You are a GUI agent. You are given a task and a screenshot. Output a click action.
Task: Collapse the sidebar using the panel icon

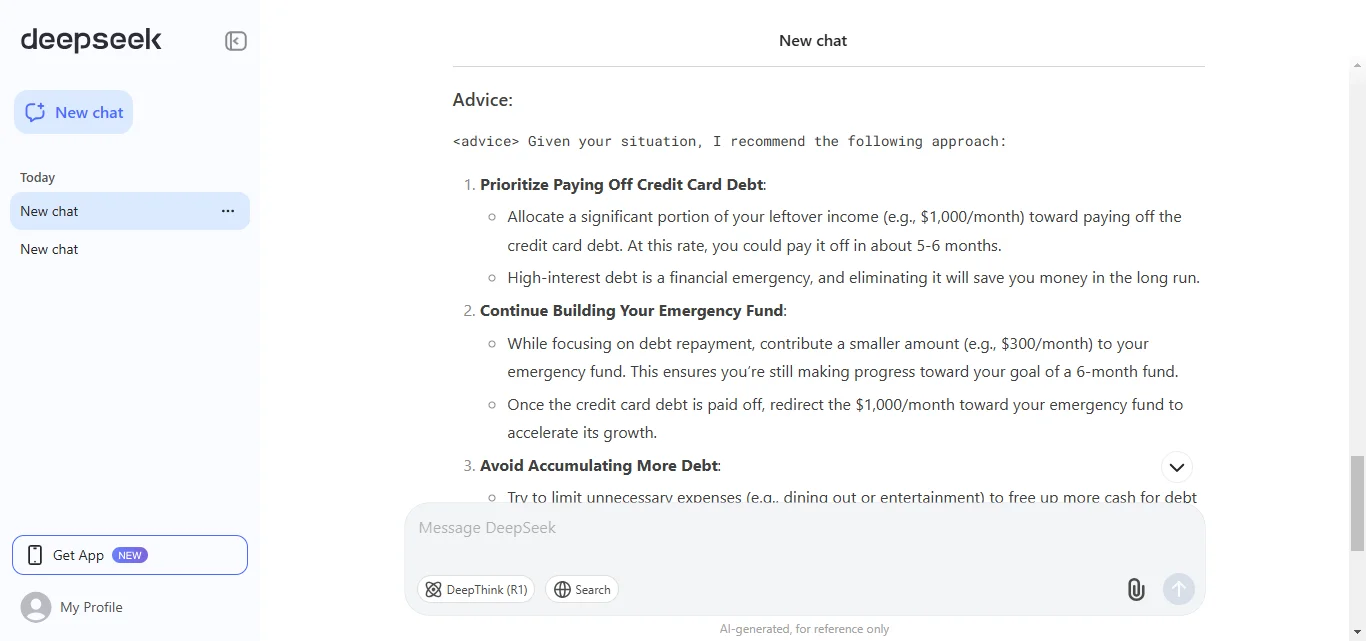(x=235, y=41)
